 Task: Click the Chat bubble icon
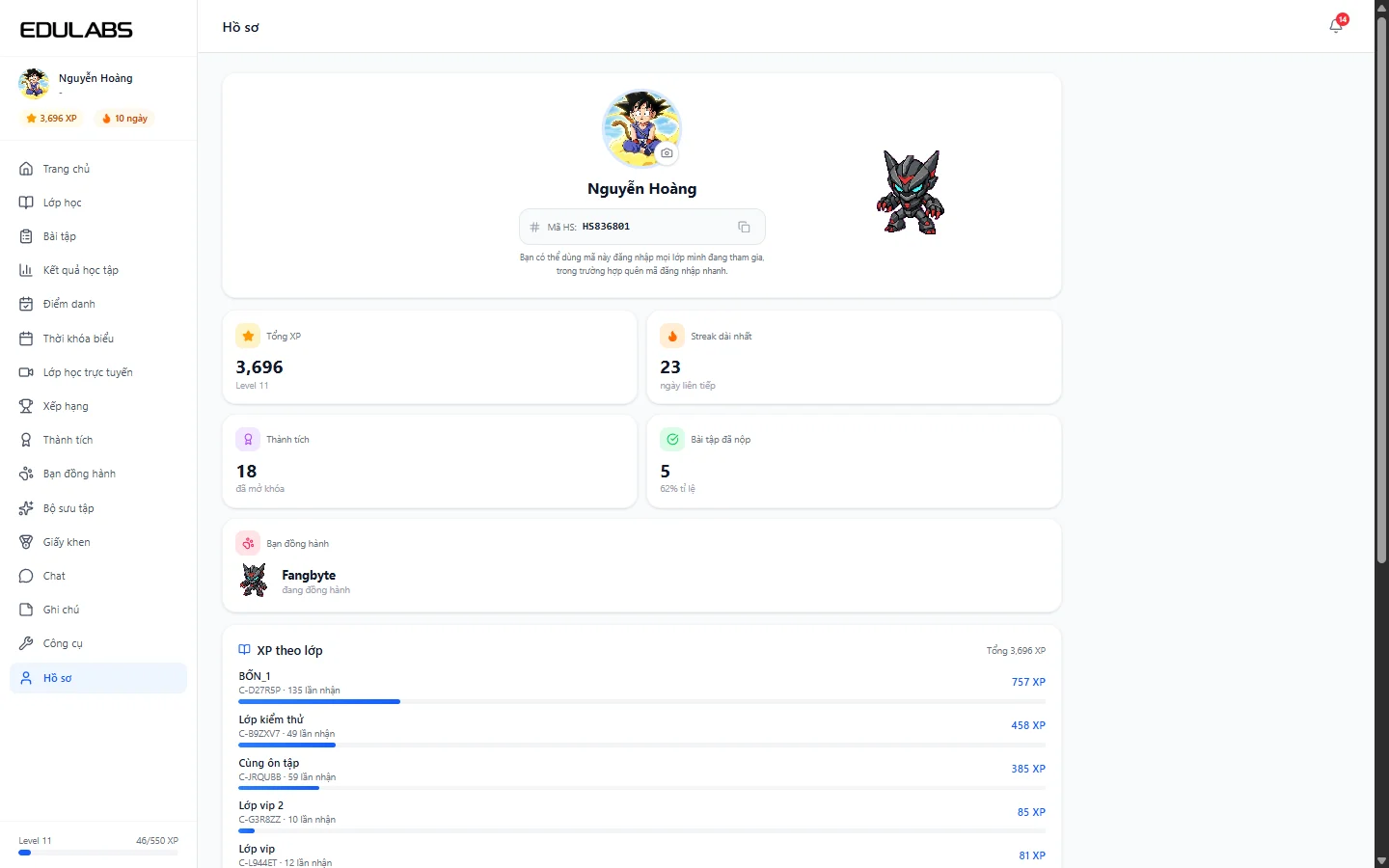pyautogui.click(x=26, y=576)
